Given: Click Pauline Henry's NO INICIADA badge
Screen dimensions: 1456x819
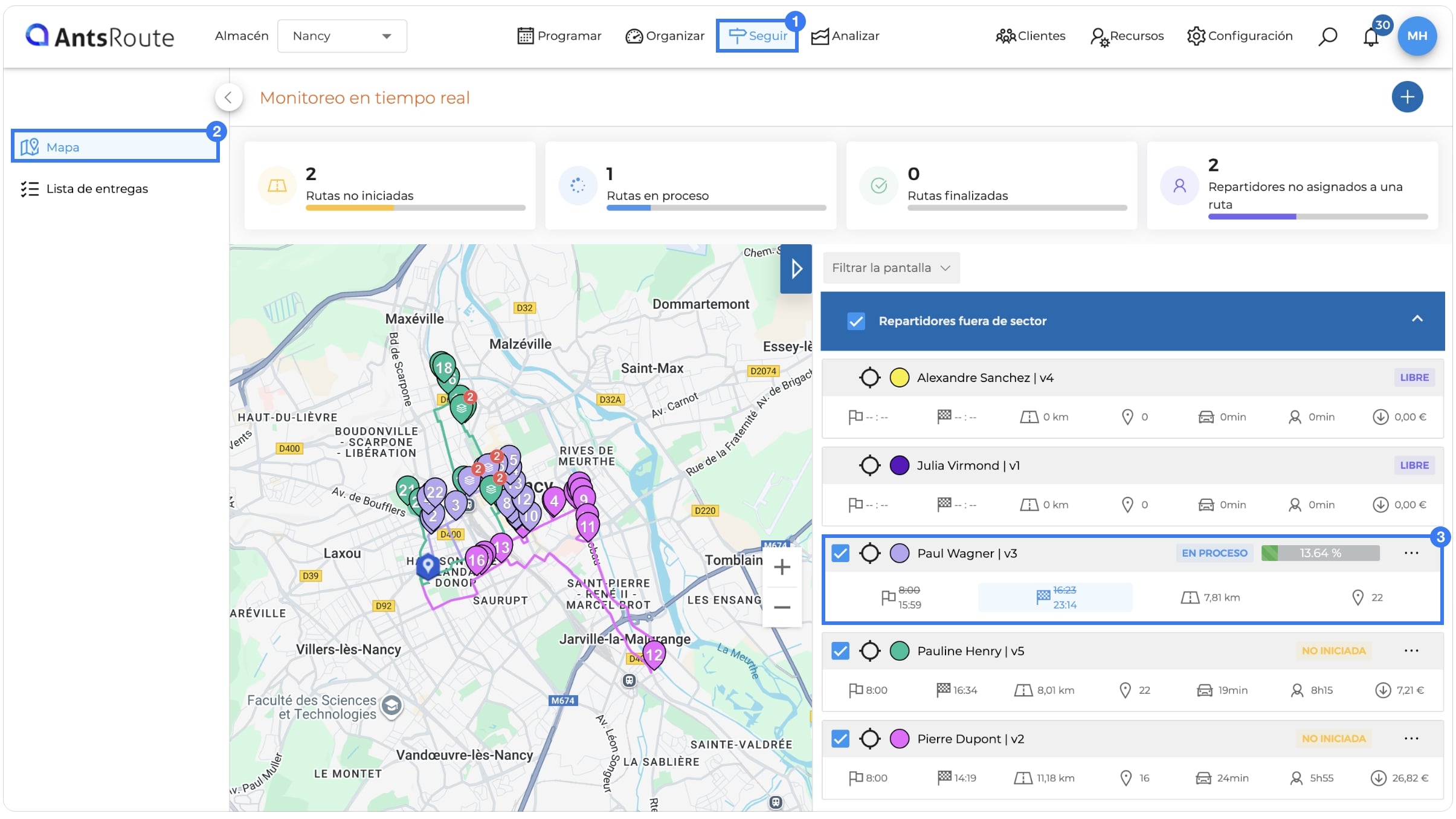Looking at the screenshot, I should click(1333, 651).
